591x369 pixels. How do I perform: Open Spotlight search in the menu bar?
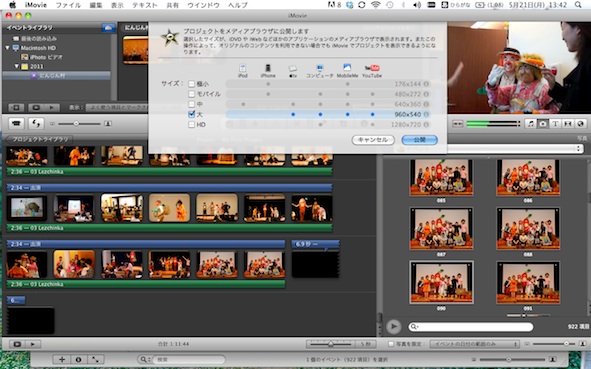coord(578,5)
